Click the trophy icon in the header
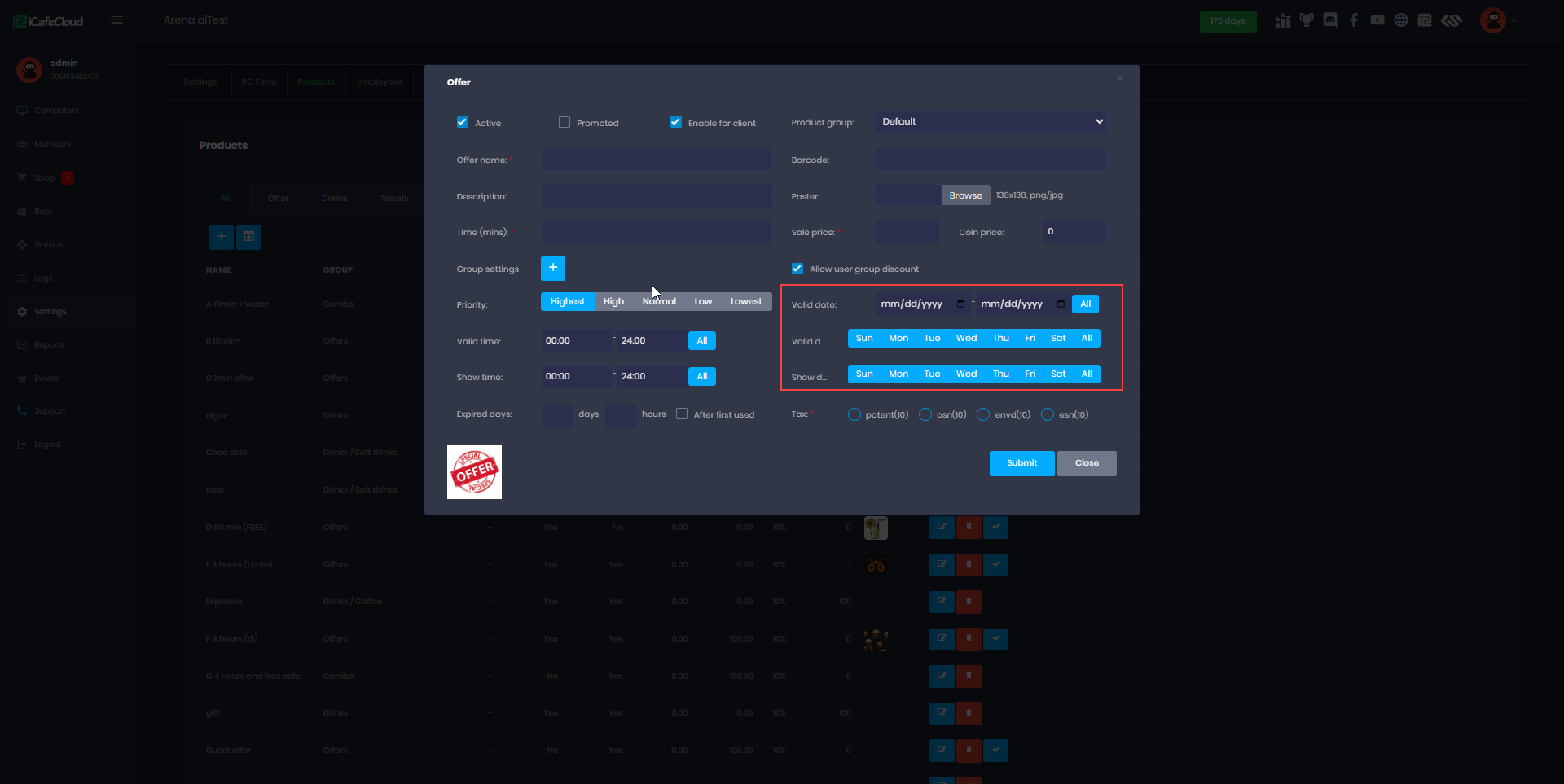The width and height of the screenshot is (1564, 784). [1307, 20]
